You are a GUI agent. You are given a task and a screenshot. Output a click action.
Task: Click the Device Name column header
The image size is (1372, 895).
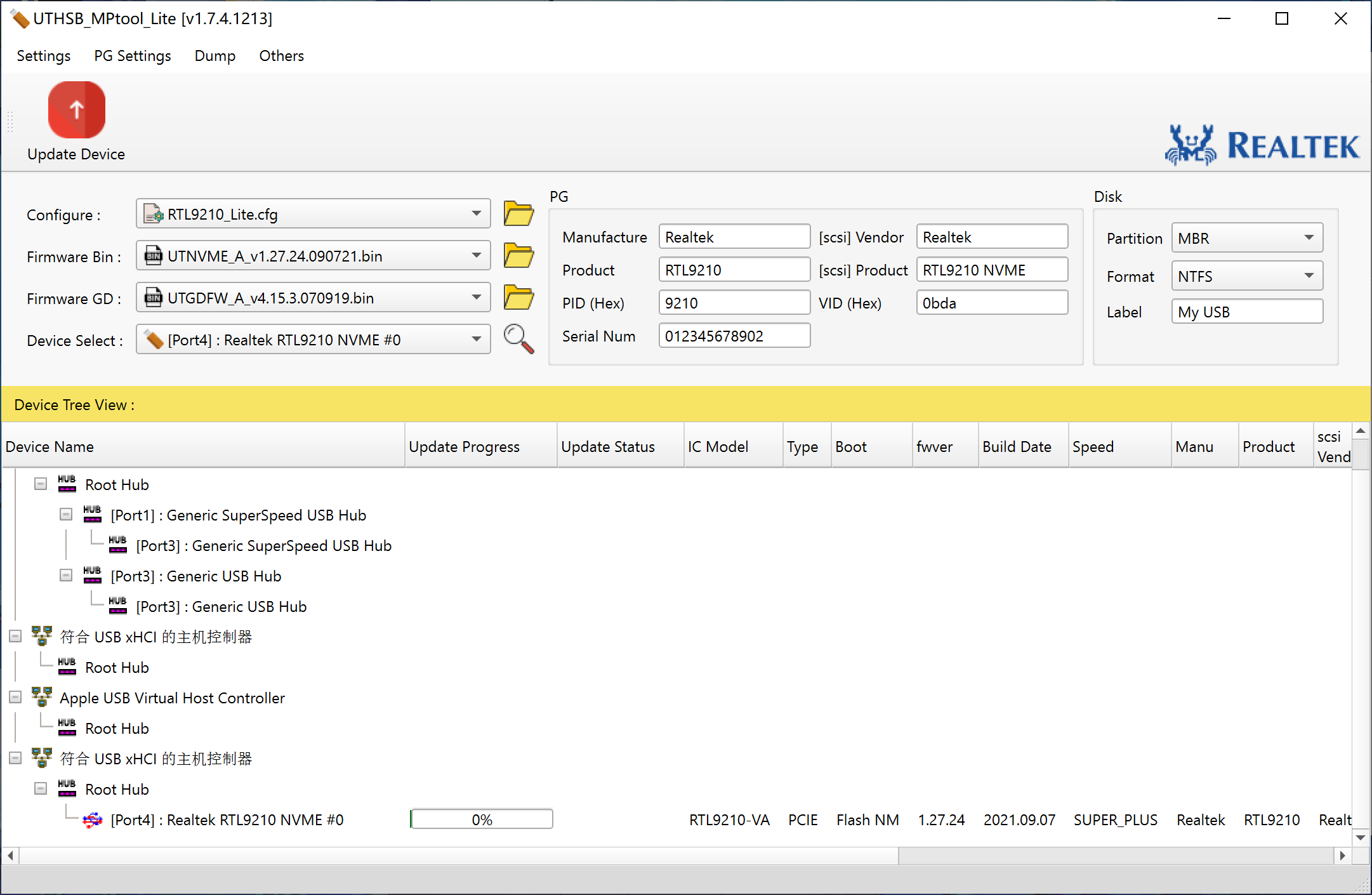(x=203, y=446)
